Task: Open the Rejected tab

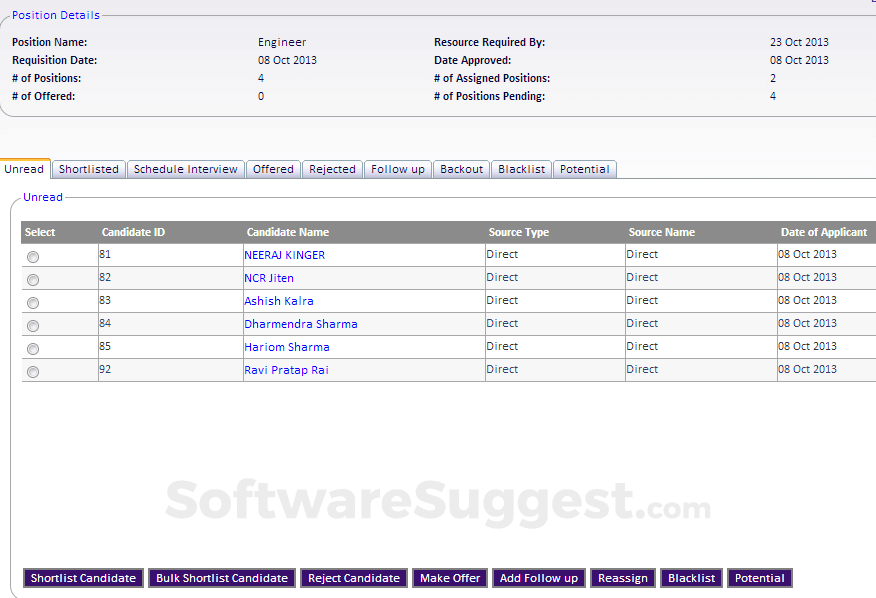Action: [332, 169]
